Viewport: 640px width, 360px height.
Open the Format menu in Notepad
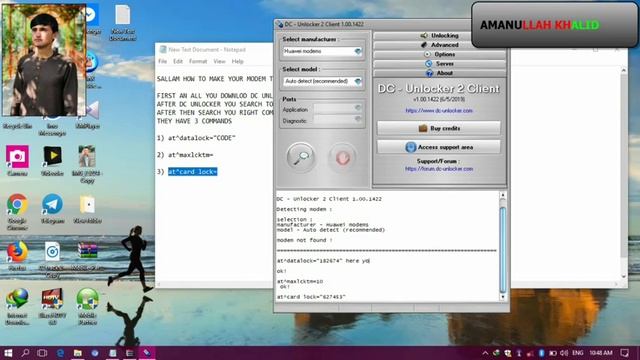pyautogui.click(x=198, y=61)
